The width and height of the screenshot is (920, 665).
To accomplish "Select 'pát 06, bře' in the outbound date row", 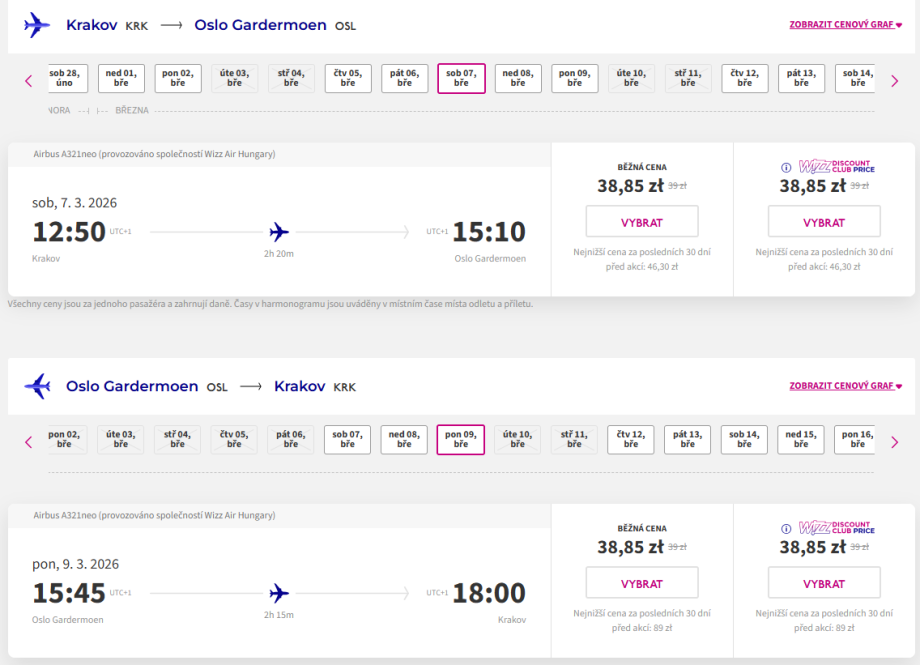I will coord(404,78).
